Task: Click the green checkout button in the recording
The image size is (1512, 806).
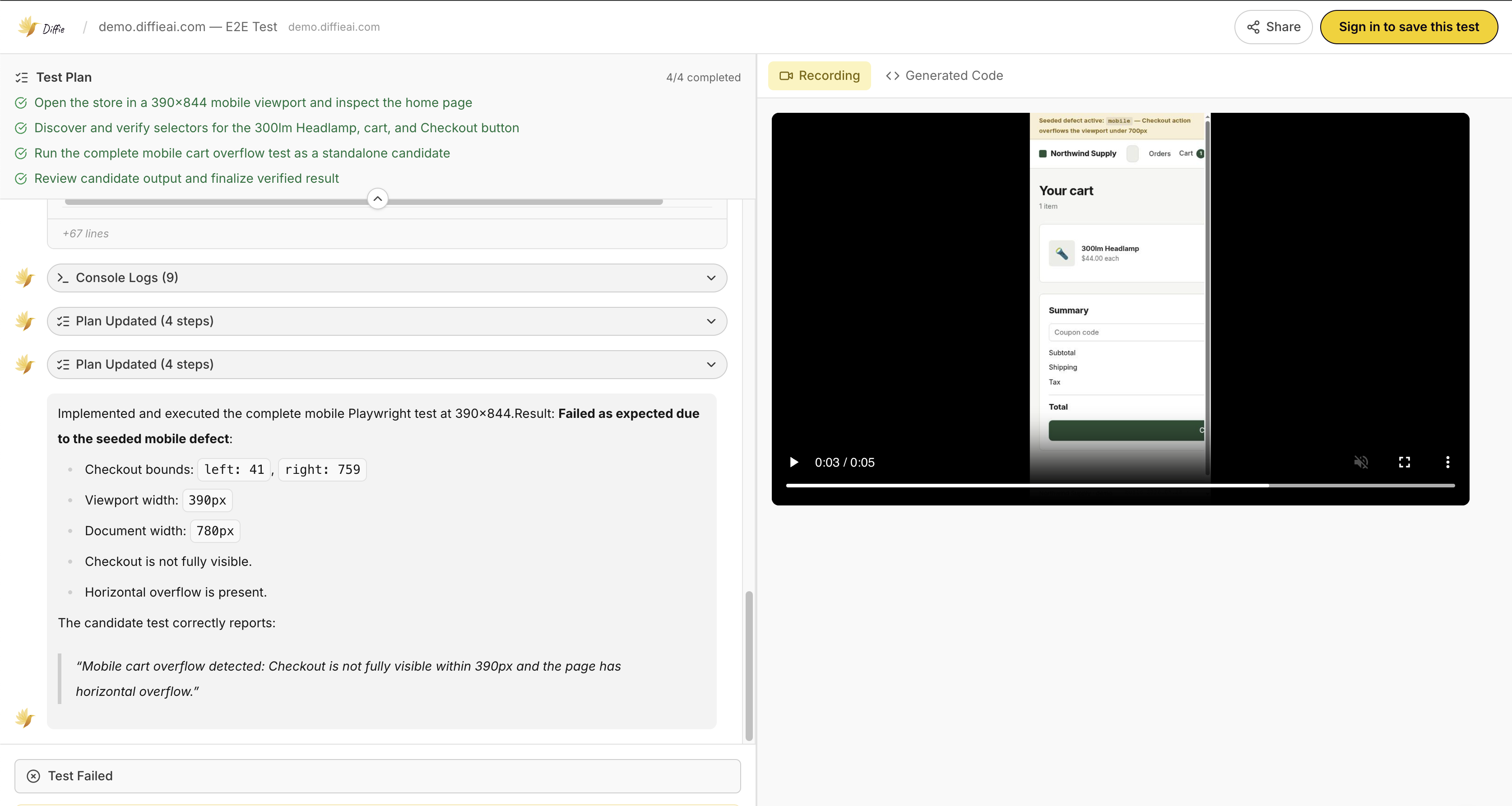Action: coord(1126,430)
